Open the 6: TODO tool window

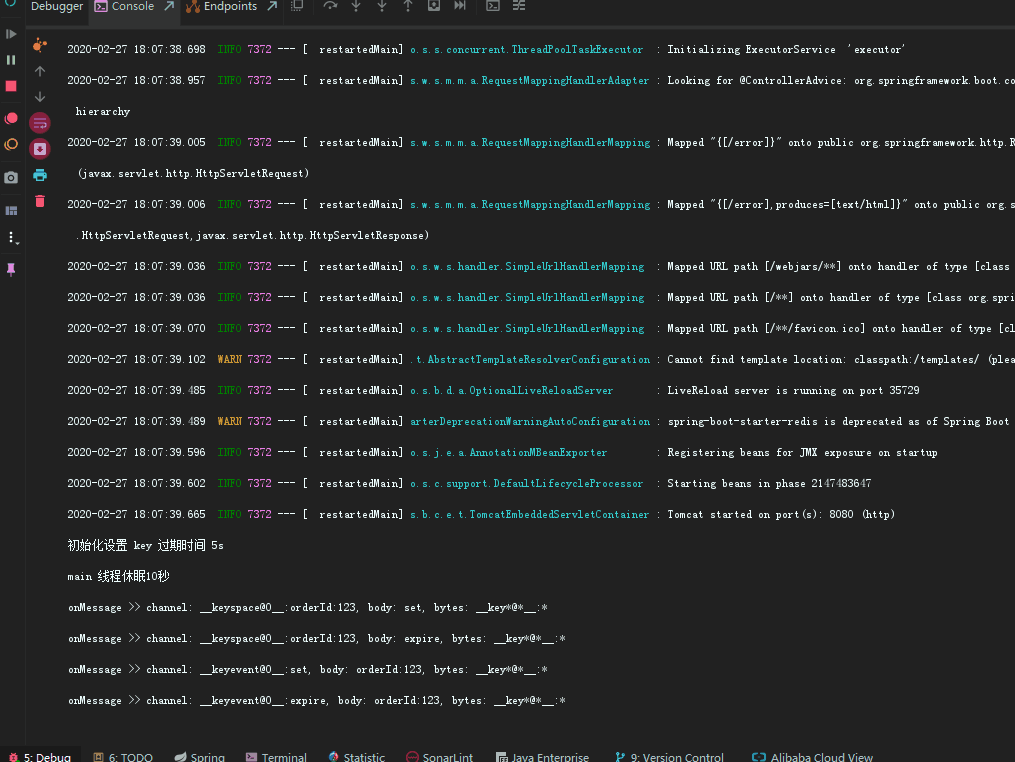pyautogui.click(x=123, y=756)
